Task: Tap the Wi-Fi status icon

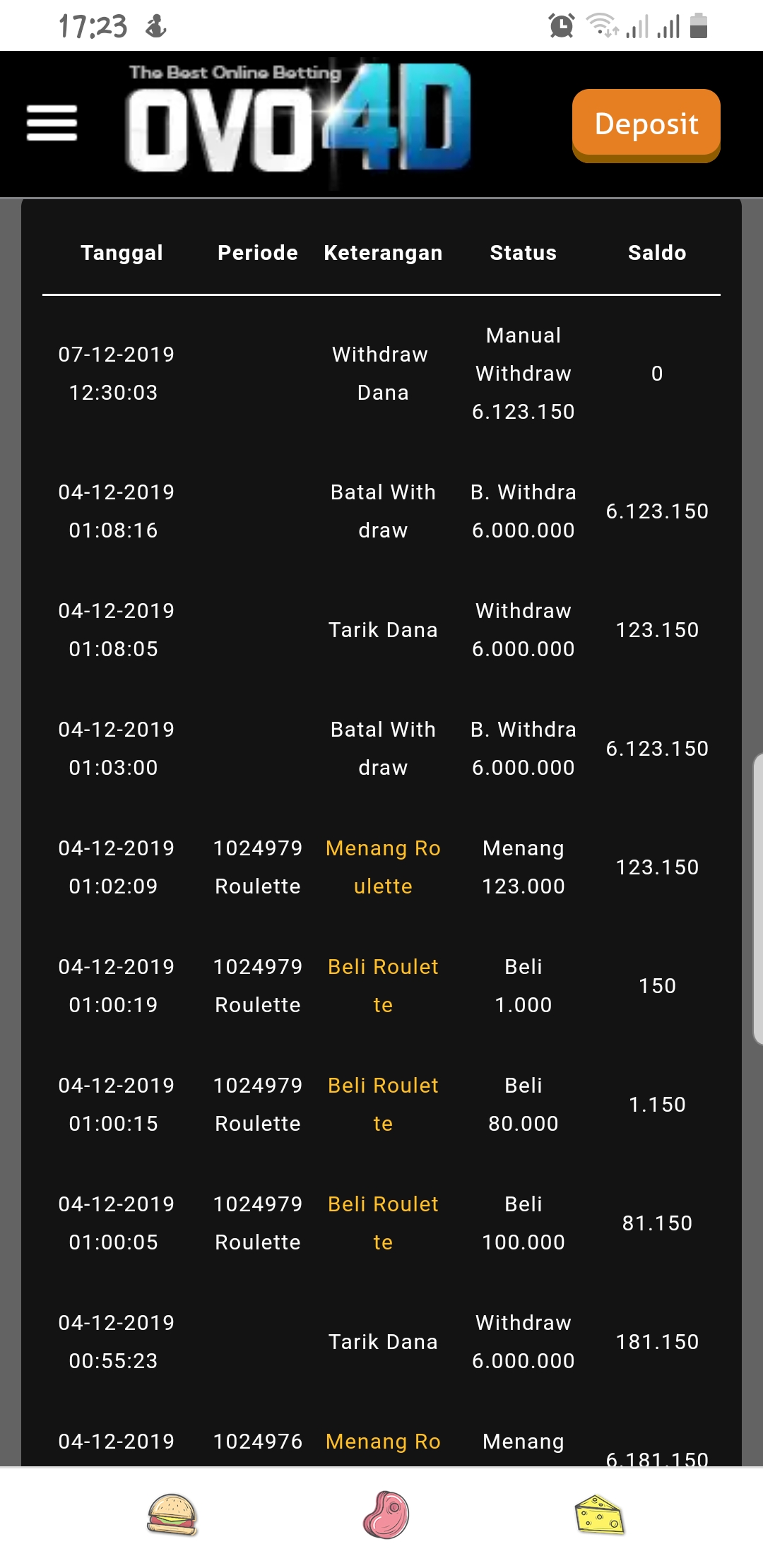Action: tap(603, 26)
